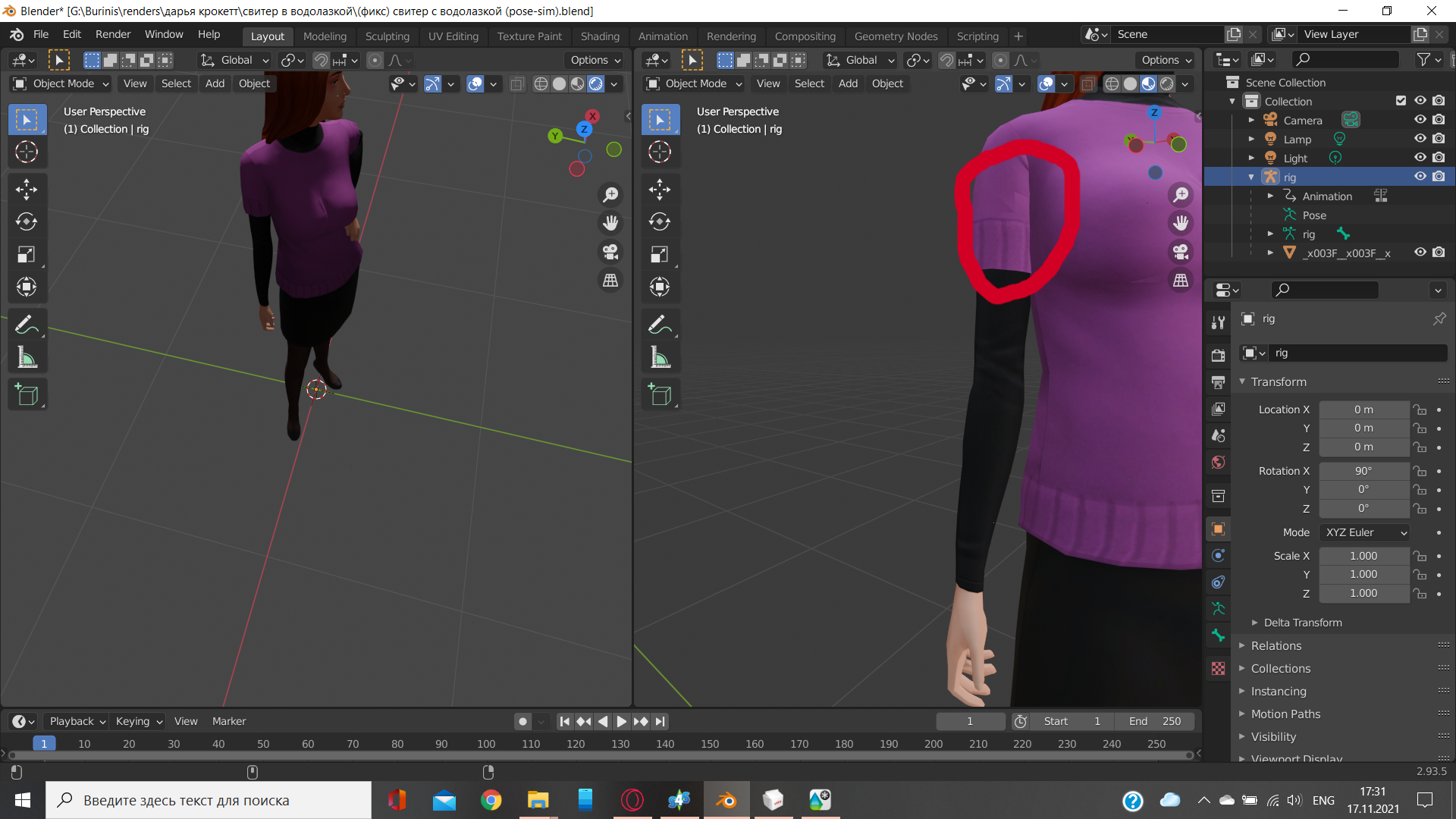Image resolution: width=1456 pixels, height=819 pixels.
Task: Hide the Camera object in outliner
Action: coord(1420,120)
